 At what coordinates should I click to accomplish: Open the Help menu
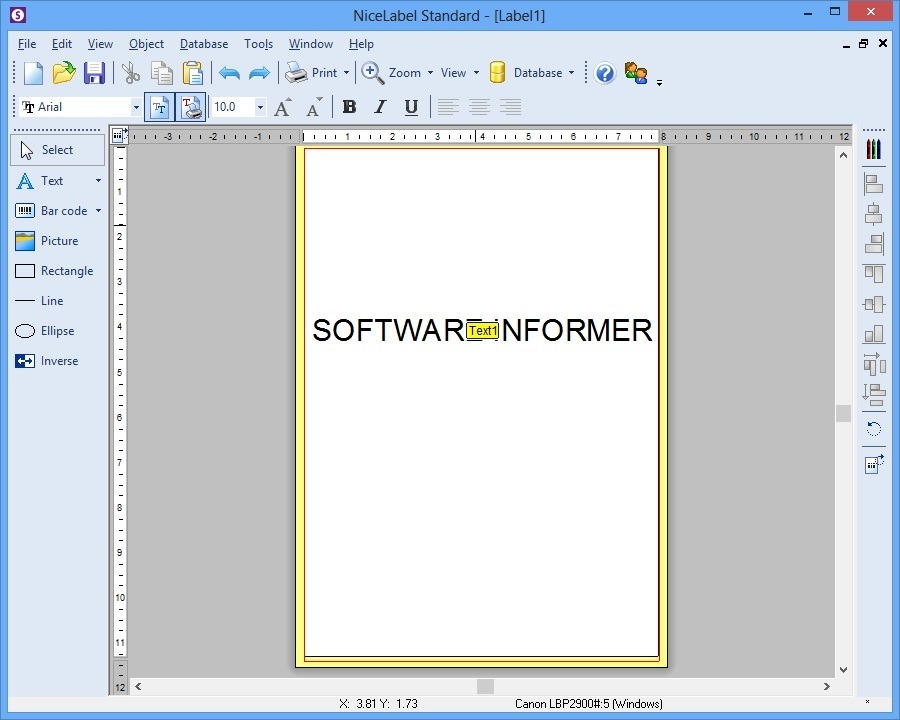point(361,44)
